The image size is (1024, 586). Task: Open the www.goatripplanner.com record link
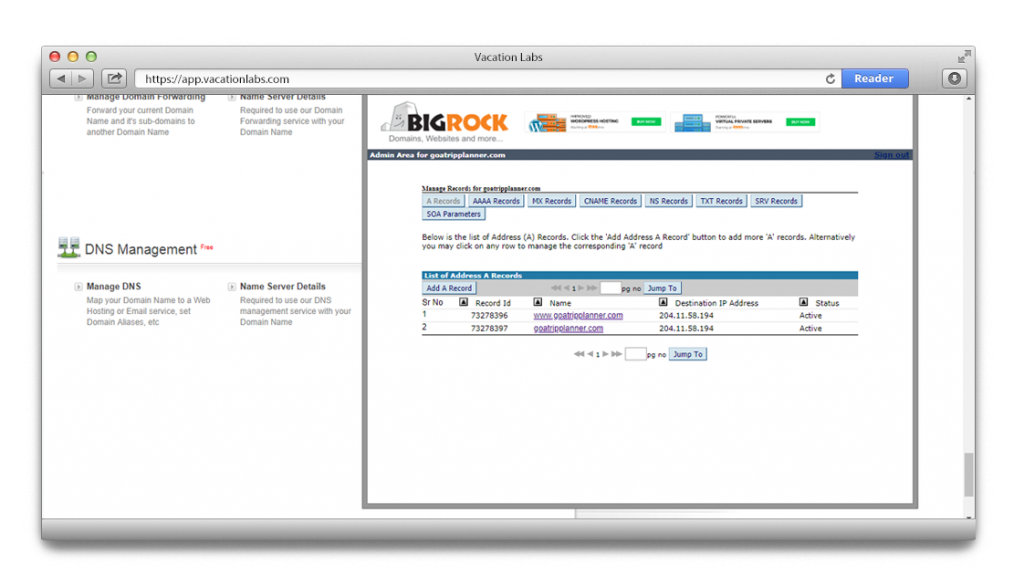(578, 316)
